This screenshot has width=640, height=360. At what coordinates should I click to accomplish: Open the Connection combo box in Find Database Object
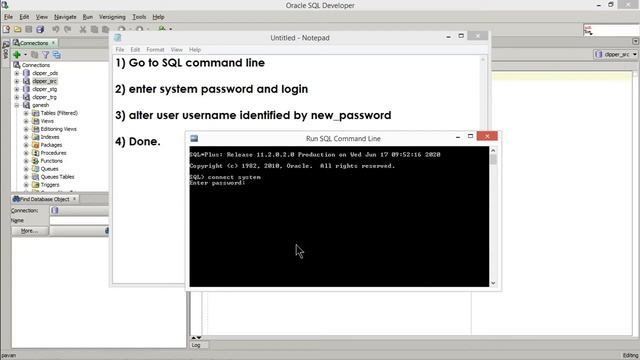pyautogui.click(x=79, y=211)
